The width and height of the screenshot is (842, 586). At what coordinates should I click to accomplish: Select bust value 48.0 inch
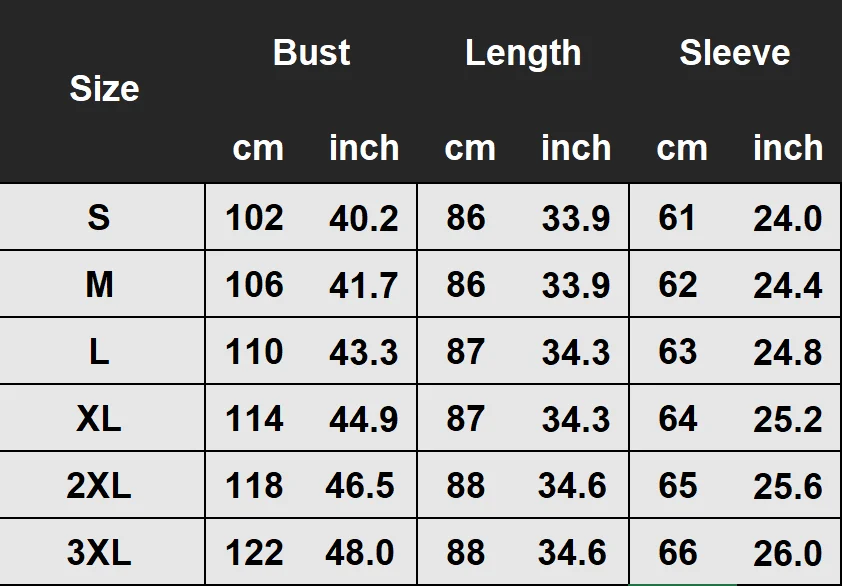[x=360, y=553]
